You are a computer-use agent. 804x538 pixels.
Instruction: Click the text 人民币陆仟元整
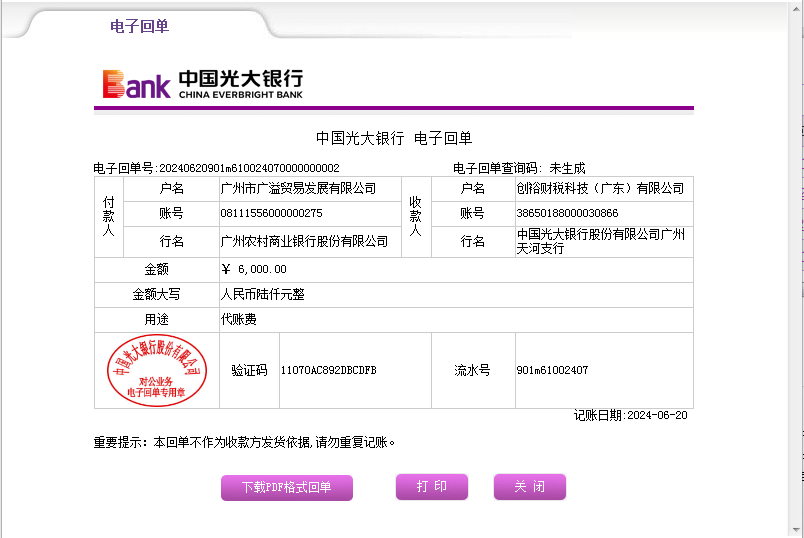pyautogui.click(x=263, y=294)
